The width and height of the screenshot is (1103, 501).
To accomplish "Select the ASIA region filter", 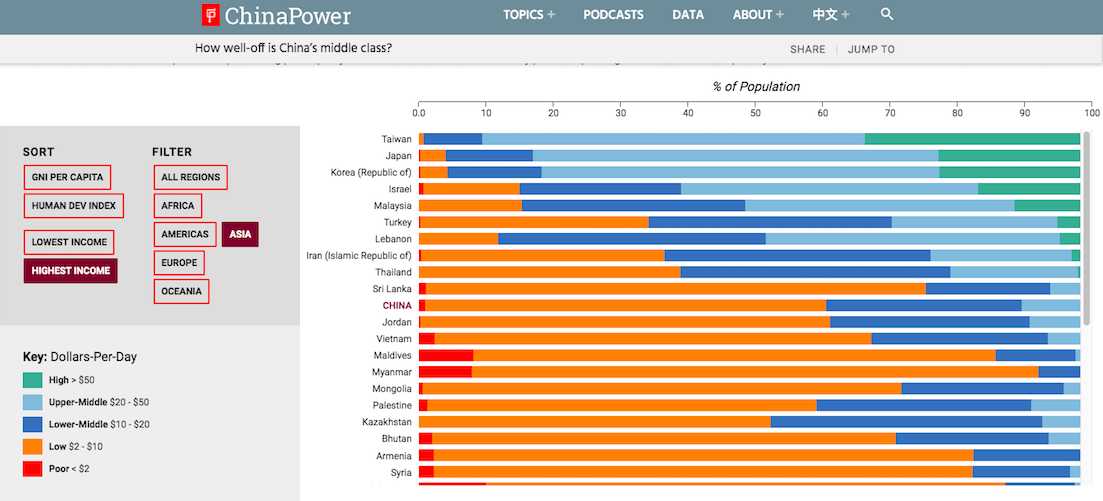I will coord(241,234).
